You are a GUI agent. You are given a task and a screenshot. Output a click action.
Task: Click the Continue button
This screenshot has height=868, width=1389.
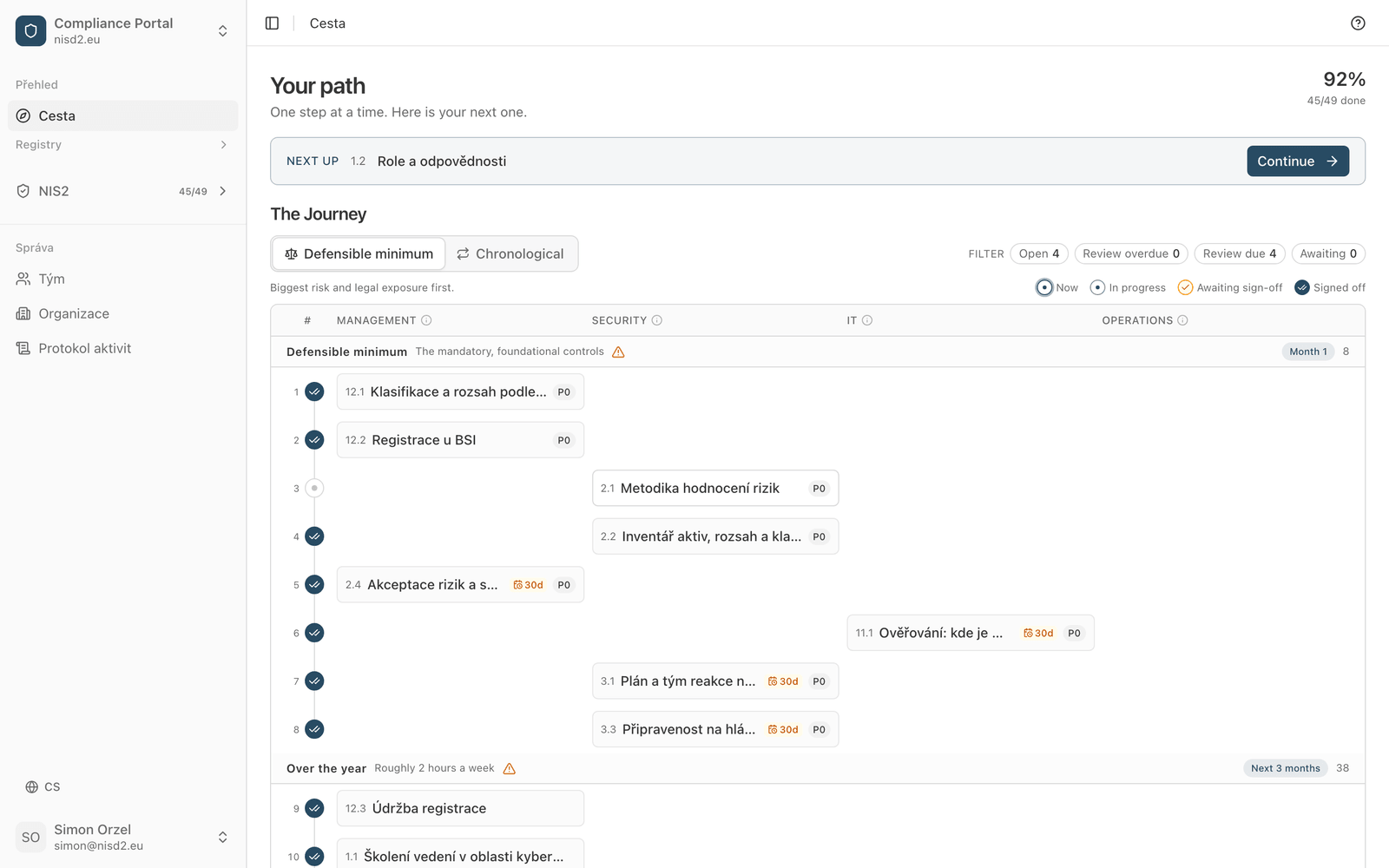(x=1298, y=161)
